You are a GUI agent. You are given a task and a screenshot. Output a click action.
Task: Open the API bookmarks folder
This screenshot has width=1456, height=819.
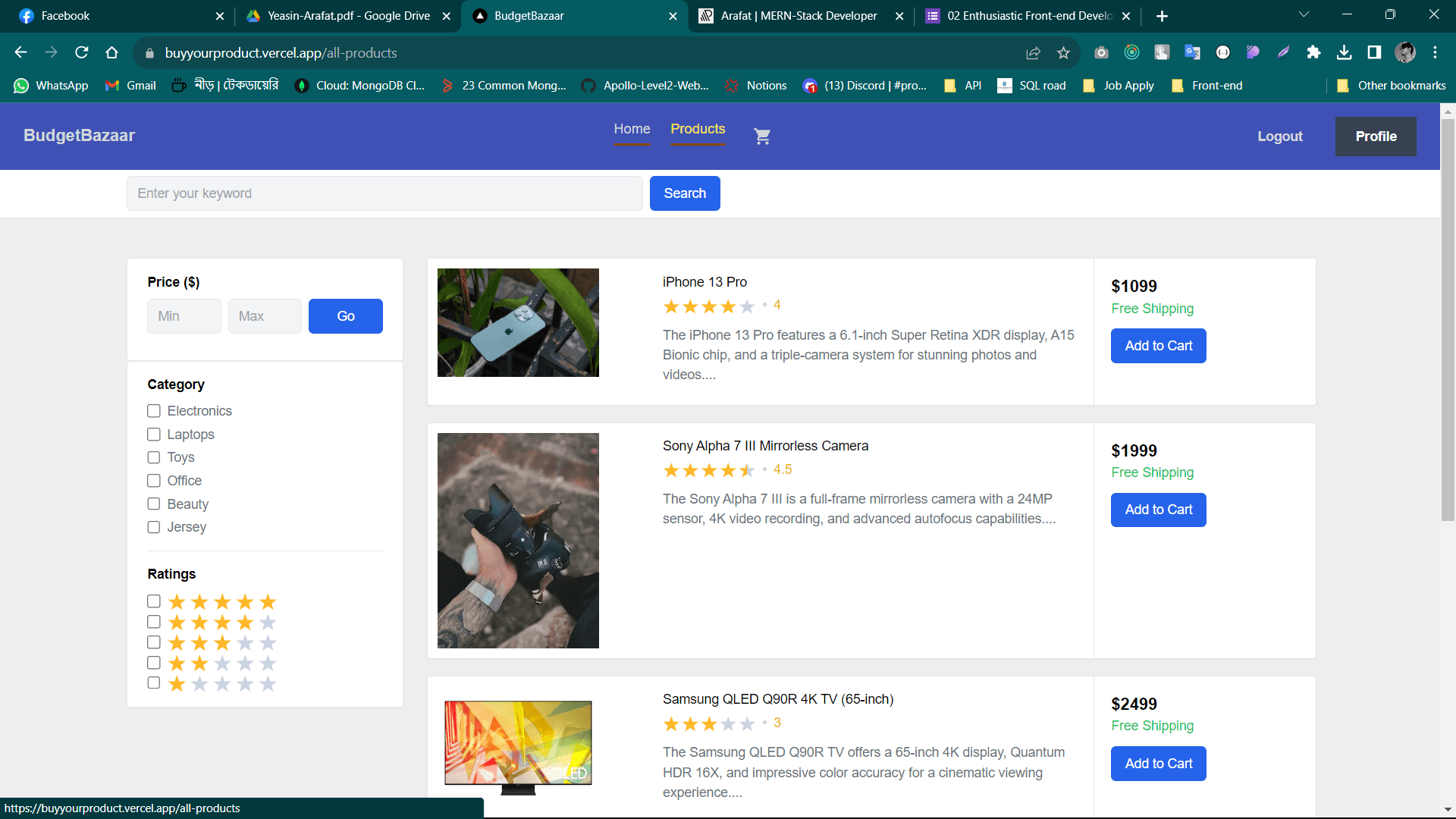(x=962, y=86)
